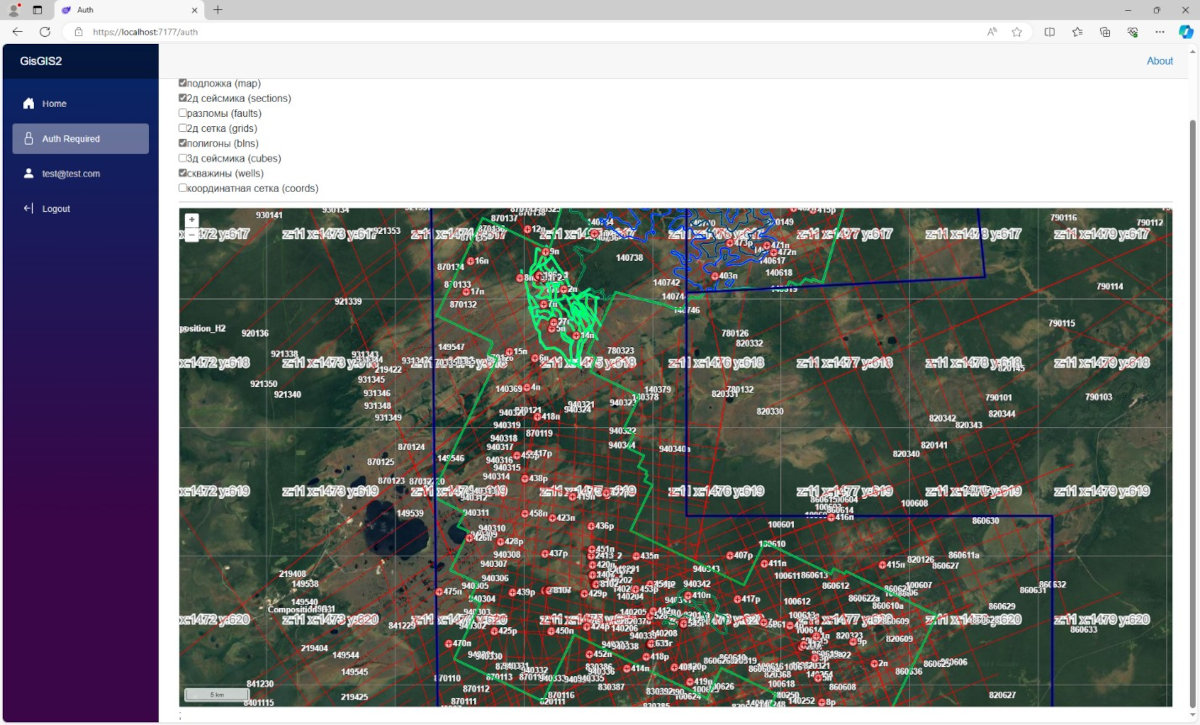The image size is (1200, 725).
Task: Click seismic line label 790114
Action: pyautogui.click(x=1110, y=286)
